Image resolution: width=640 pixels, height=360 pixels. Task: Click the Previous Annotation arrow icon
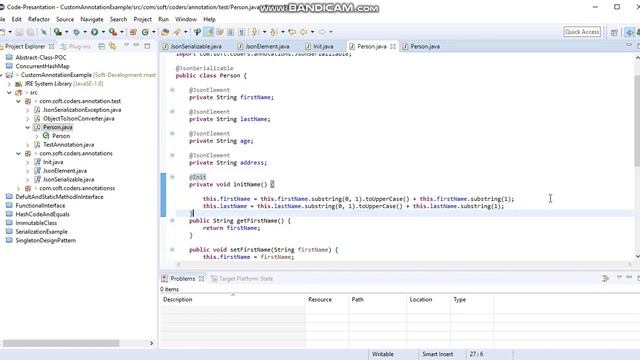pyautogui.click(x=274, y=32)
